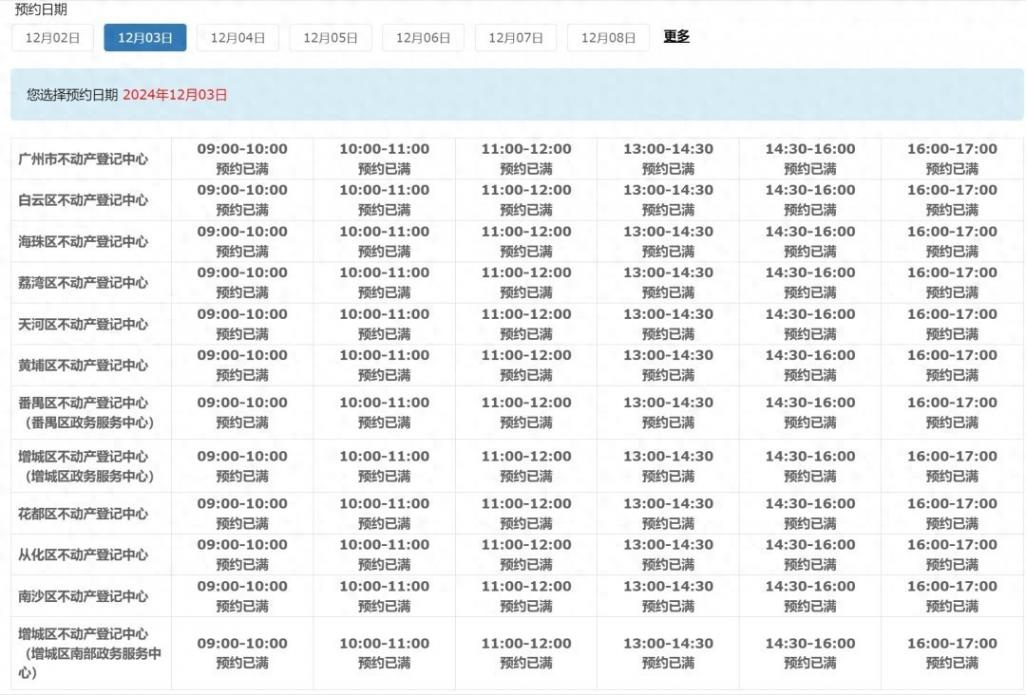Click 海珠区 row 11:00-12:00 slot
Viewport: 1026px width, 695px height.
click(x=526, y=241)
